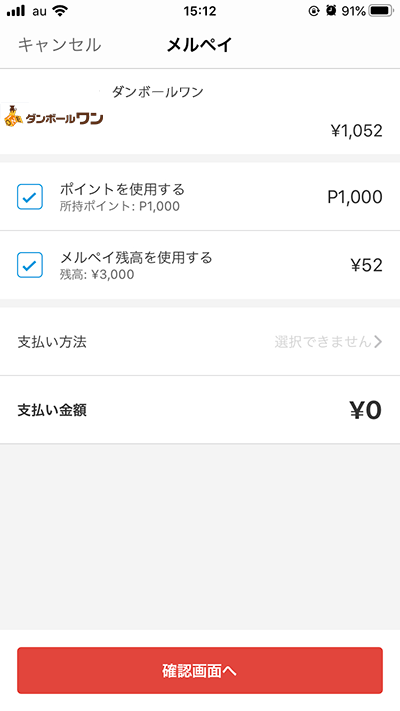Tap the 支払い金額 ¥0 total
Screen dimensions: 400x711
365,410
